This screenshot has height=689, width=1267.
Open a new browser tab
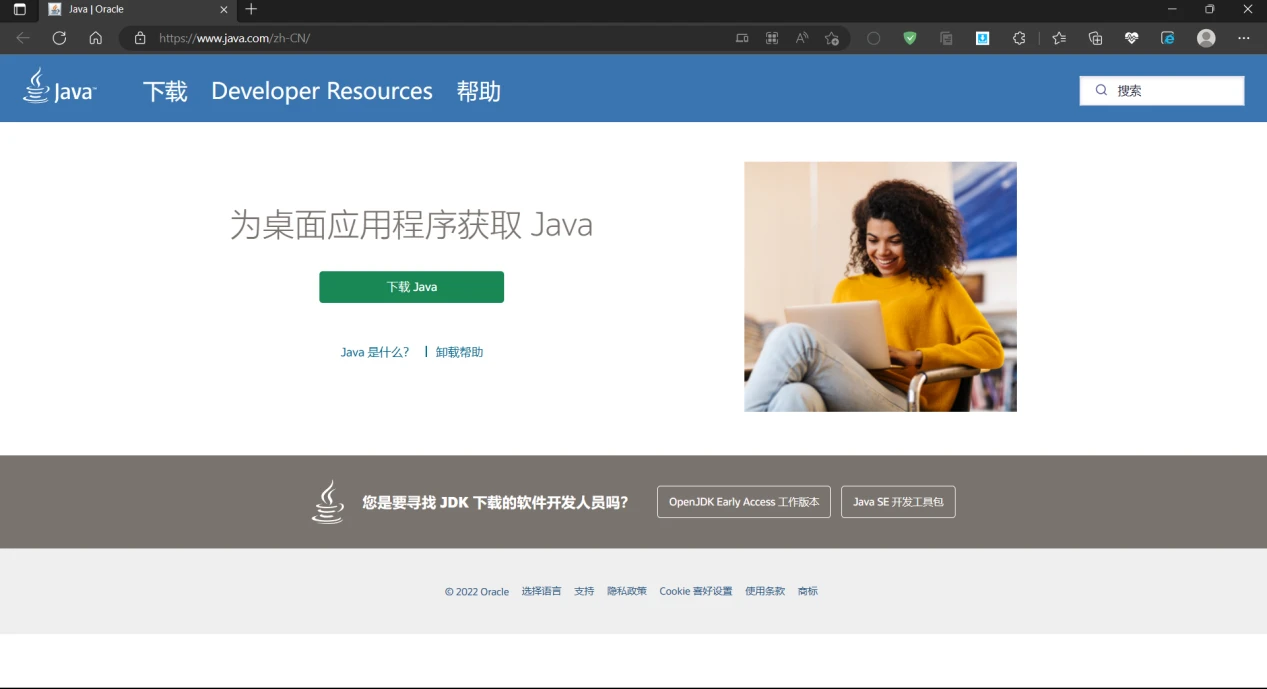251,9
